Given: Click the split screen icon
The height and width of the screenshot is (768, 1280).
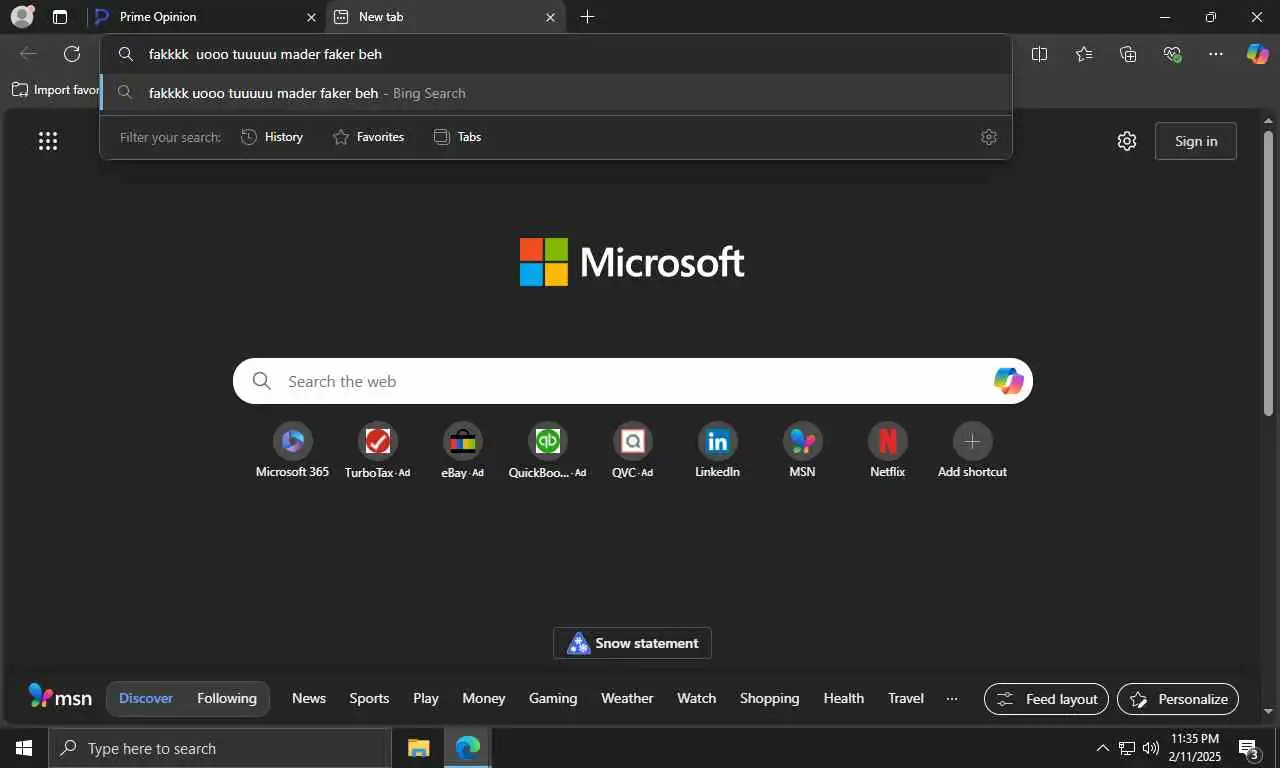Looking at the screenshot, I should coord(1039,54).
